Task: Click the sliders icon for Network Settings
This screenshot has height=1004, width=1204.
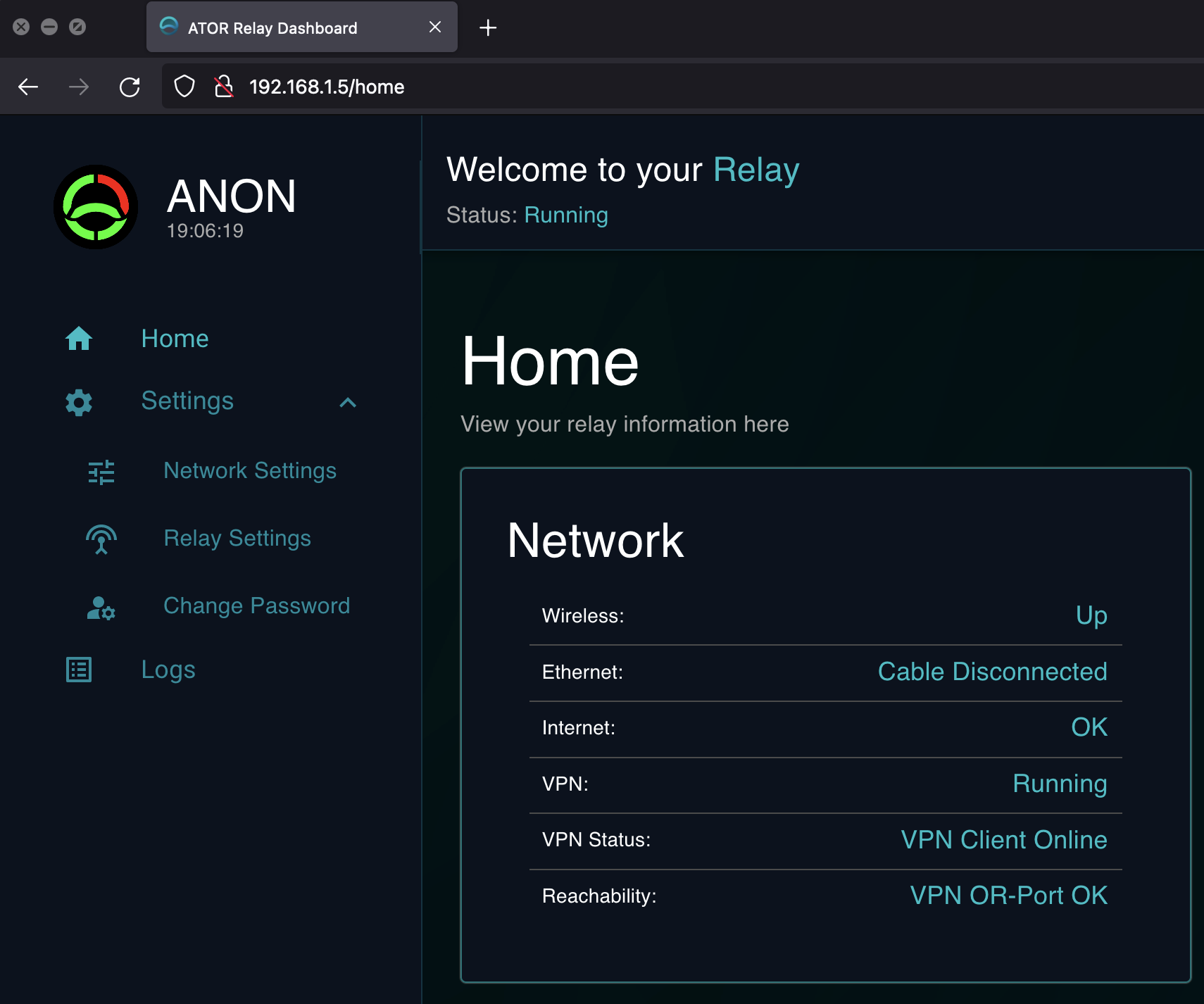Action: click(101, 472)
